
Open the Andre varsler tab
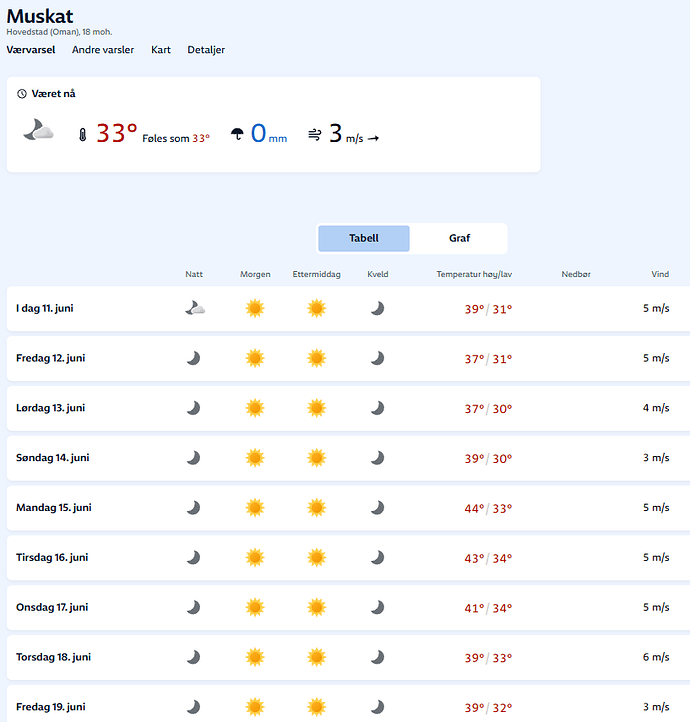click(103, 50)
